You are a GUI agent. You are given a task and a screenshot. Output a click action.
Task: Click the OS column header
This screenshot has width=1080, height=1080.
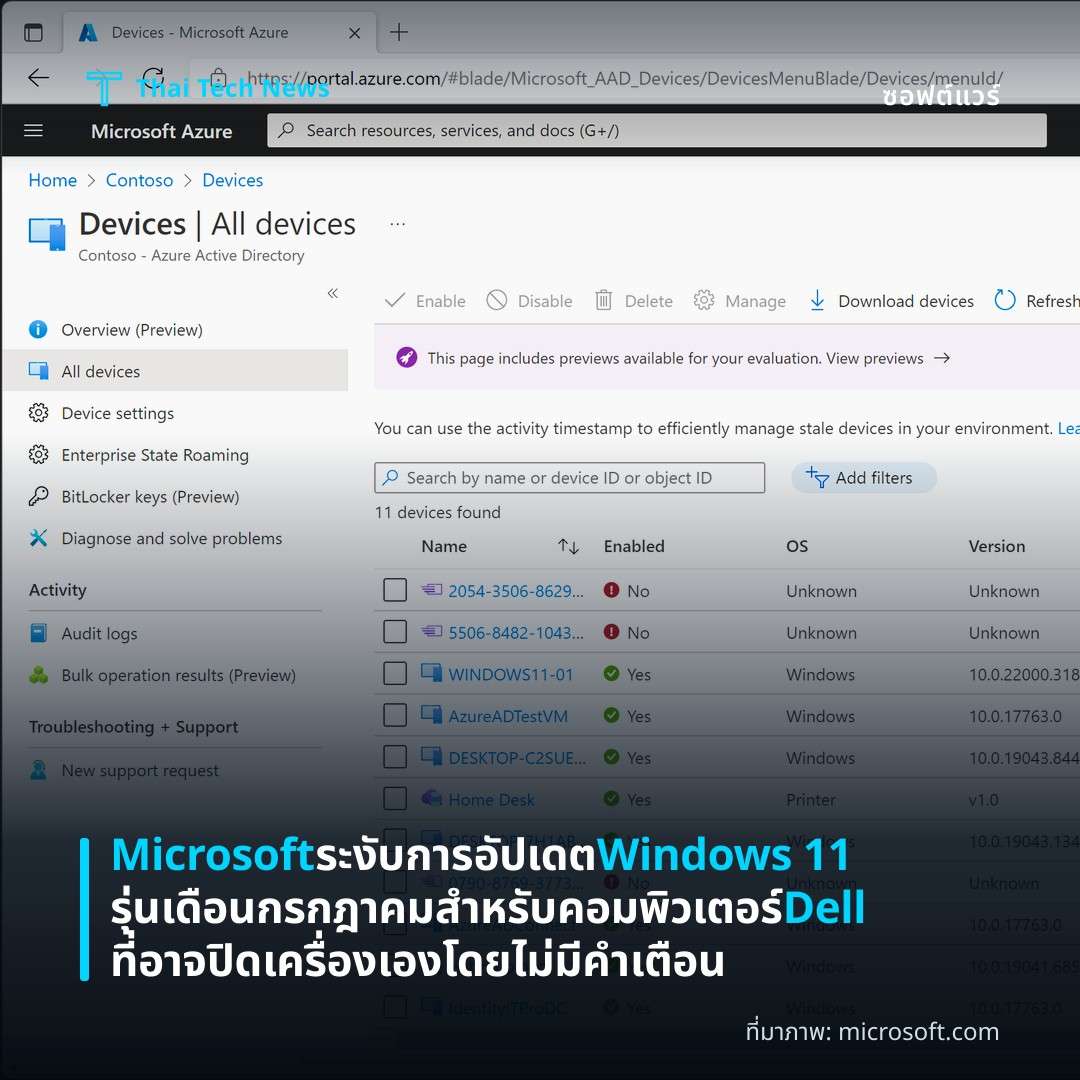pyautogui.click(x=797, y=546)
